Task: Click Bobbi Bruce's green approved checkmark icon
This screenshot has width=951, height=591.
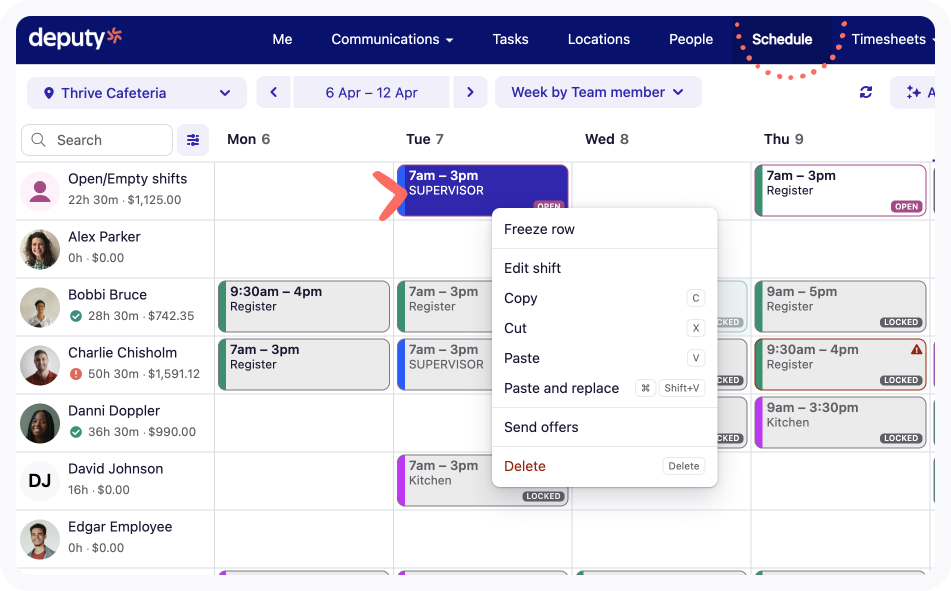Action: click(76, 316)
